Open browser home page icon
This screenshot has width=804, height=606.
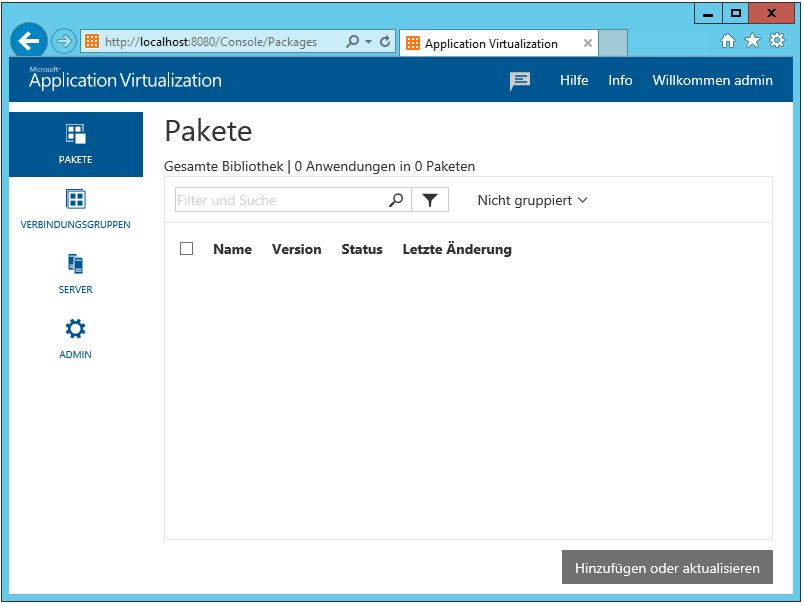coord(728,41)
